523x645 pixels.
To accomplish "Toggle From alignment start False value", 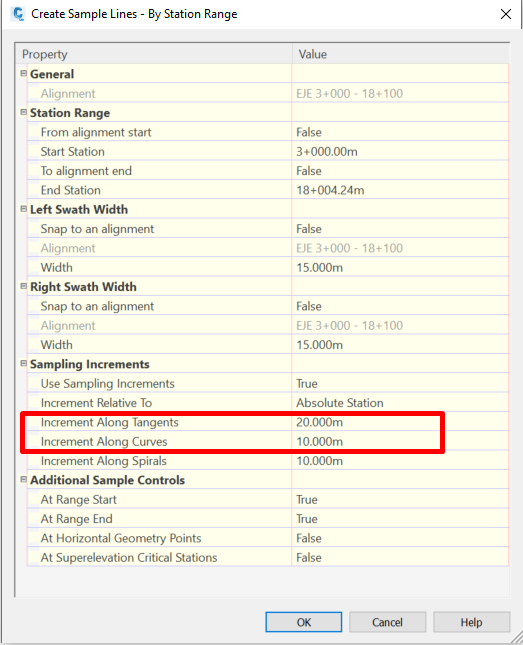I will (x=400, y=132).
